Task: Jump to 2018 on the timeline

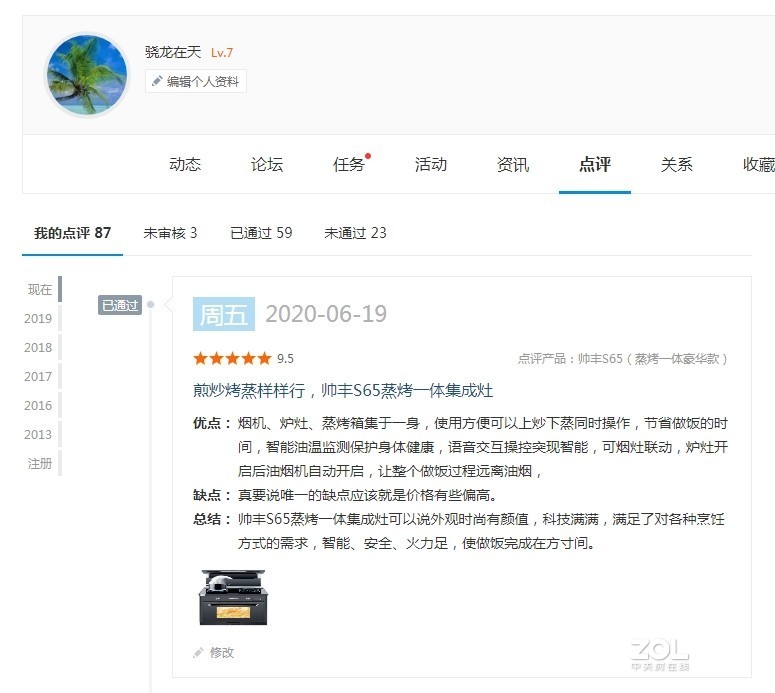Action: (x=38, y=347)
